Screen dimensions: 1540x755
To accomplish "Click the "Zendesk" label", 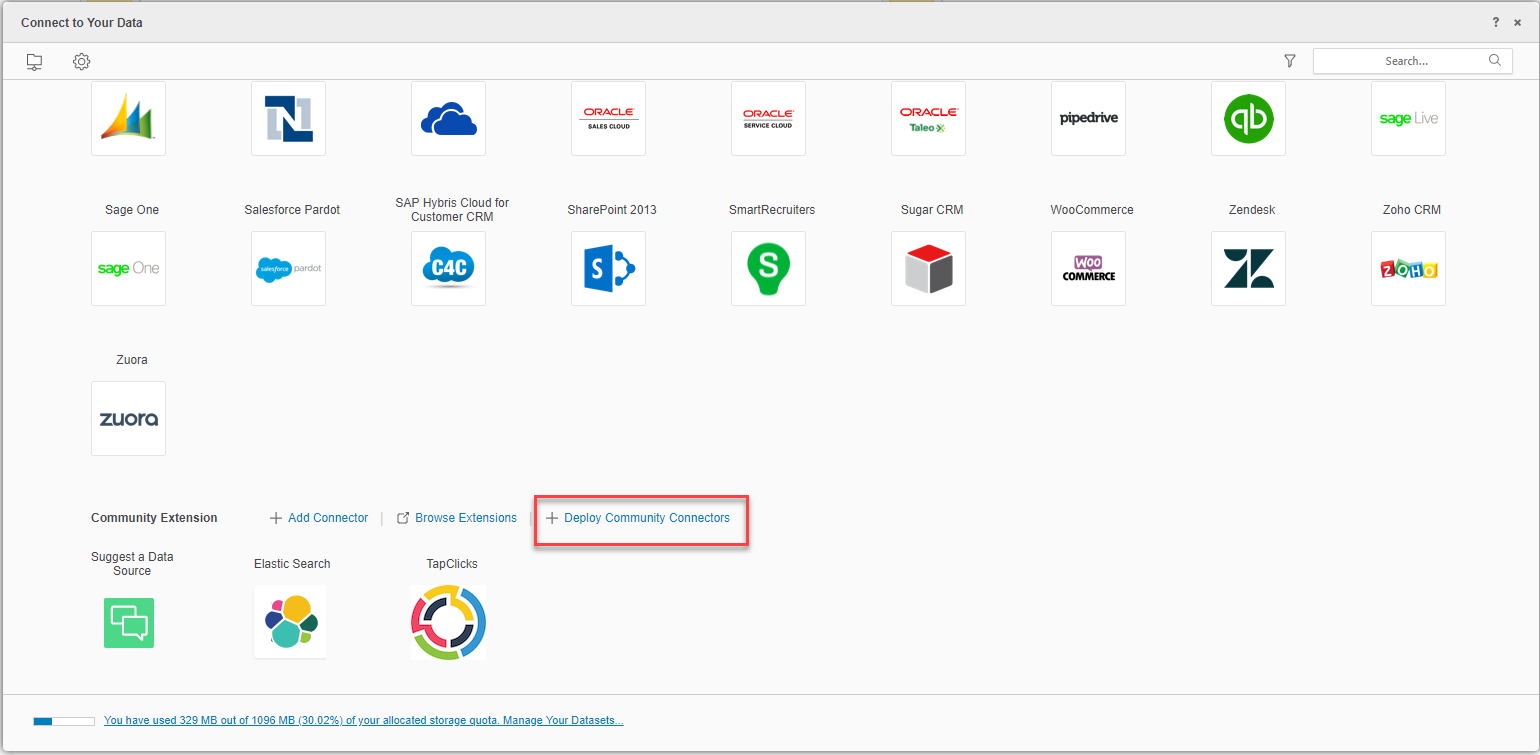I will click(1252, 210).
